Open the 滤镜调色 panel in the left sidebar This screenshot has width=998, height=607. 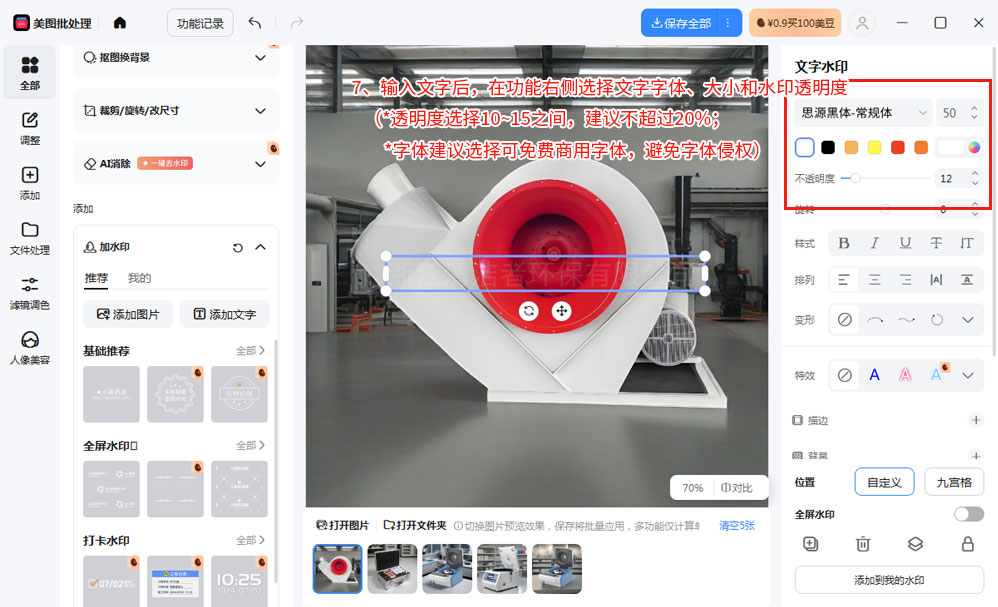point(30,293)
